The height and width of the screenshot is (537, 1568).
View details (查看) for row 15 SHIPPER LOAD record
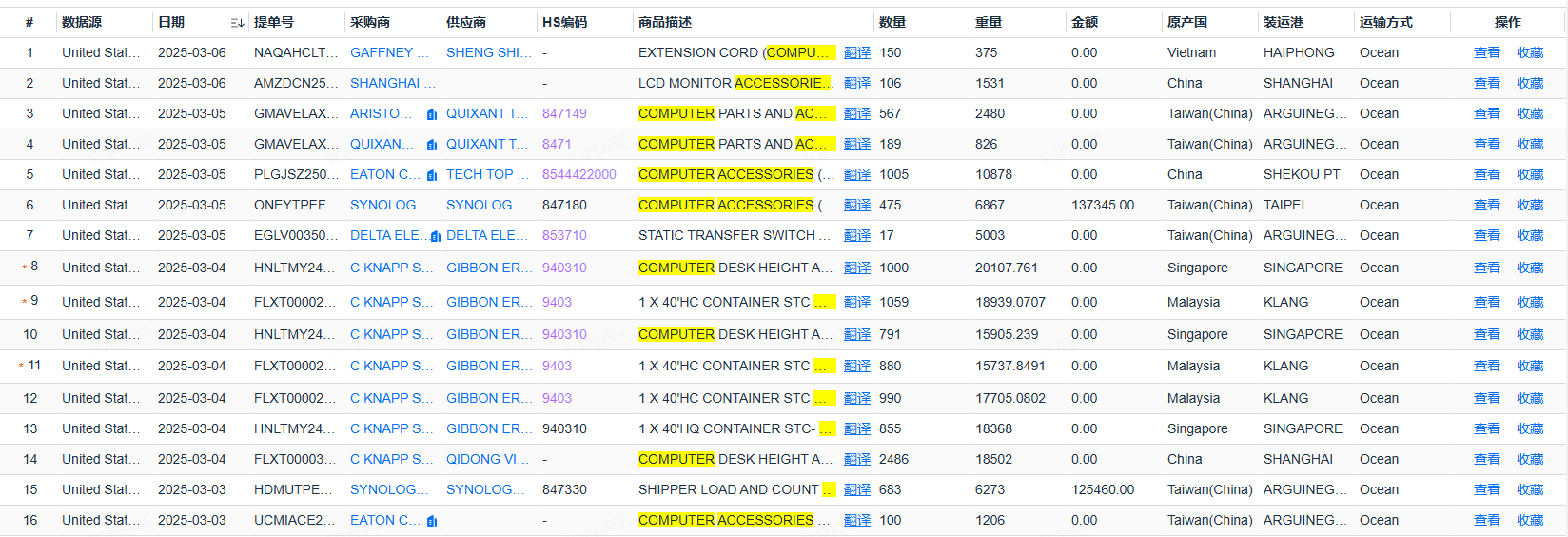click(1486, 490)
